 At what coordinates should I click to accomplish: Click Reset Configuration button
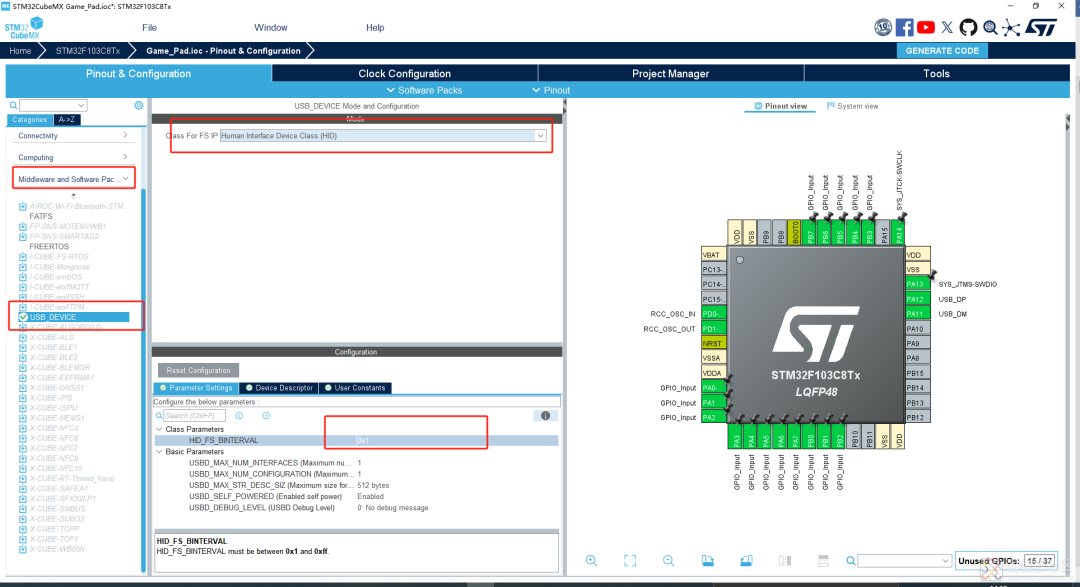[198, 371]
